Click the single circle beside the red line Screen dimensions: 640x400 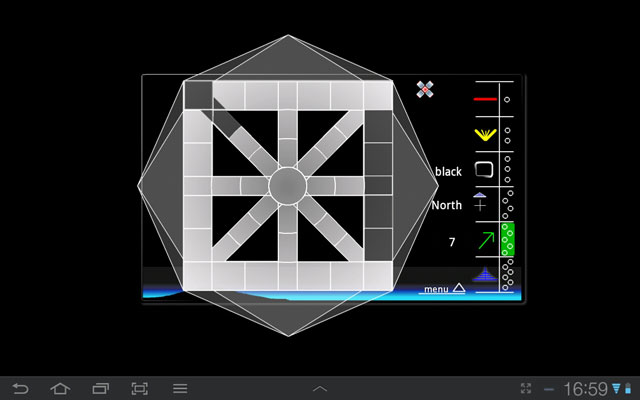507,100
